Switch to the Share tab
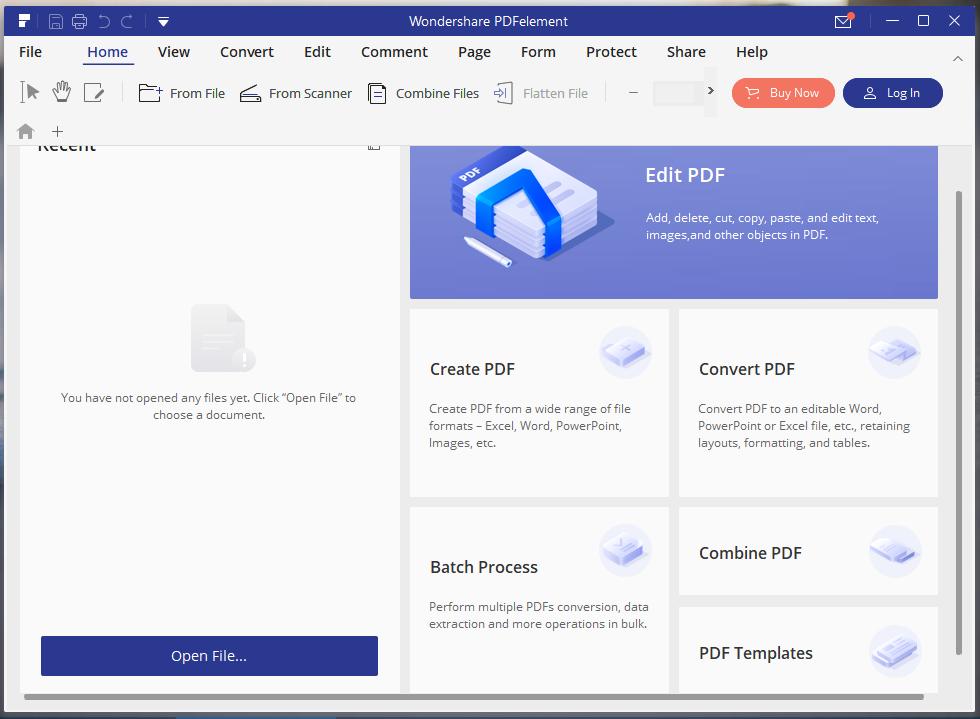 [686, 52]
